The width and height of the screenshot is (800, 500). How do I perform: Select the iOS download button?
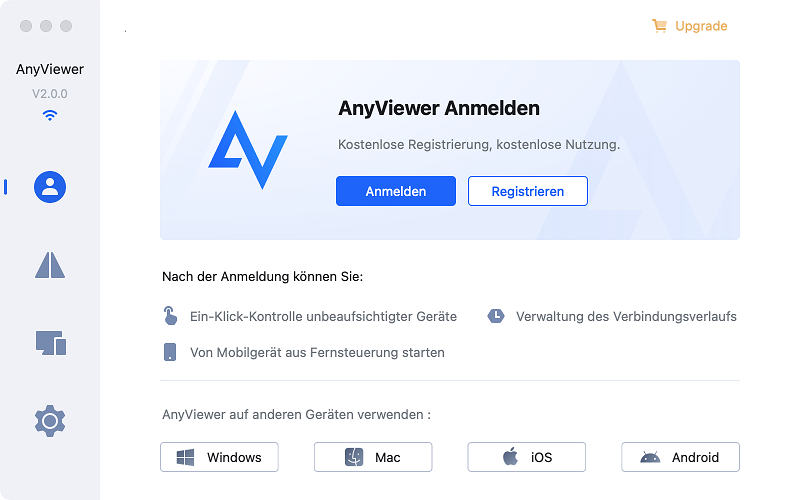pyautogui.click(x=527, y=457)
